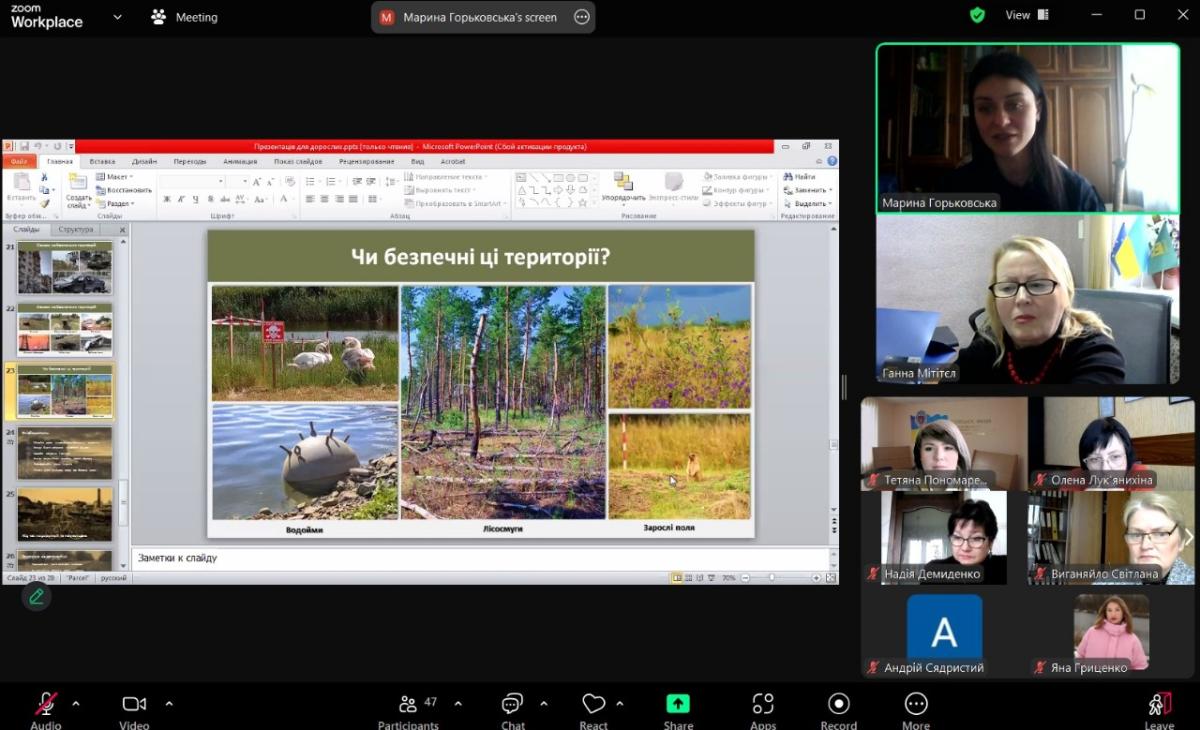Select Марина Горьковська's video tile

click(x=1027, y=127)
